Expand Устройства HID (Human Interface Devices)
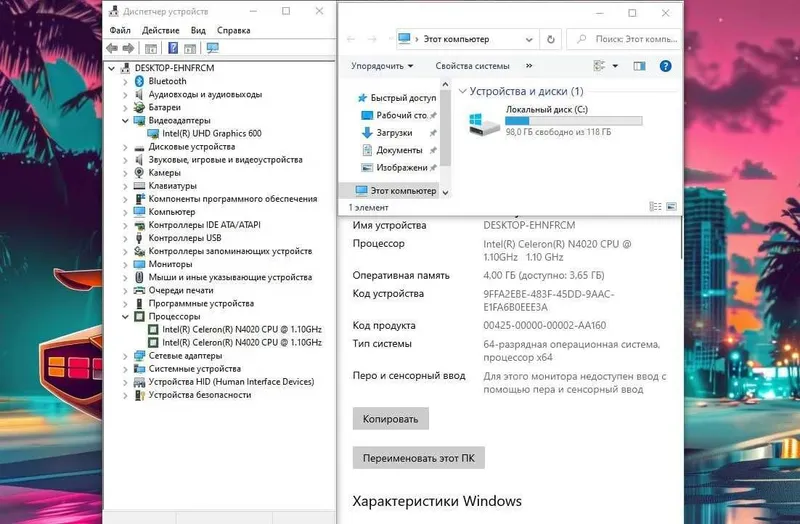The image size is (800, 524). click(125, 382)
